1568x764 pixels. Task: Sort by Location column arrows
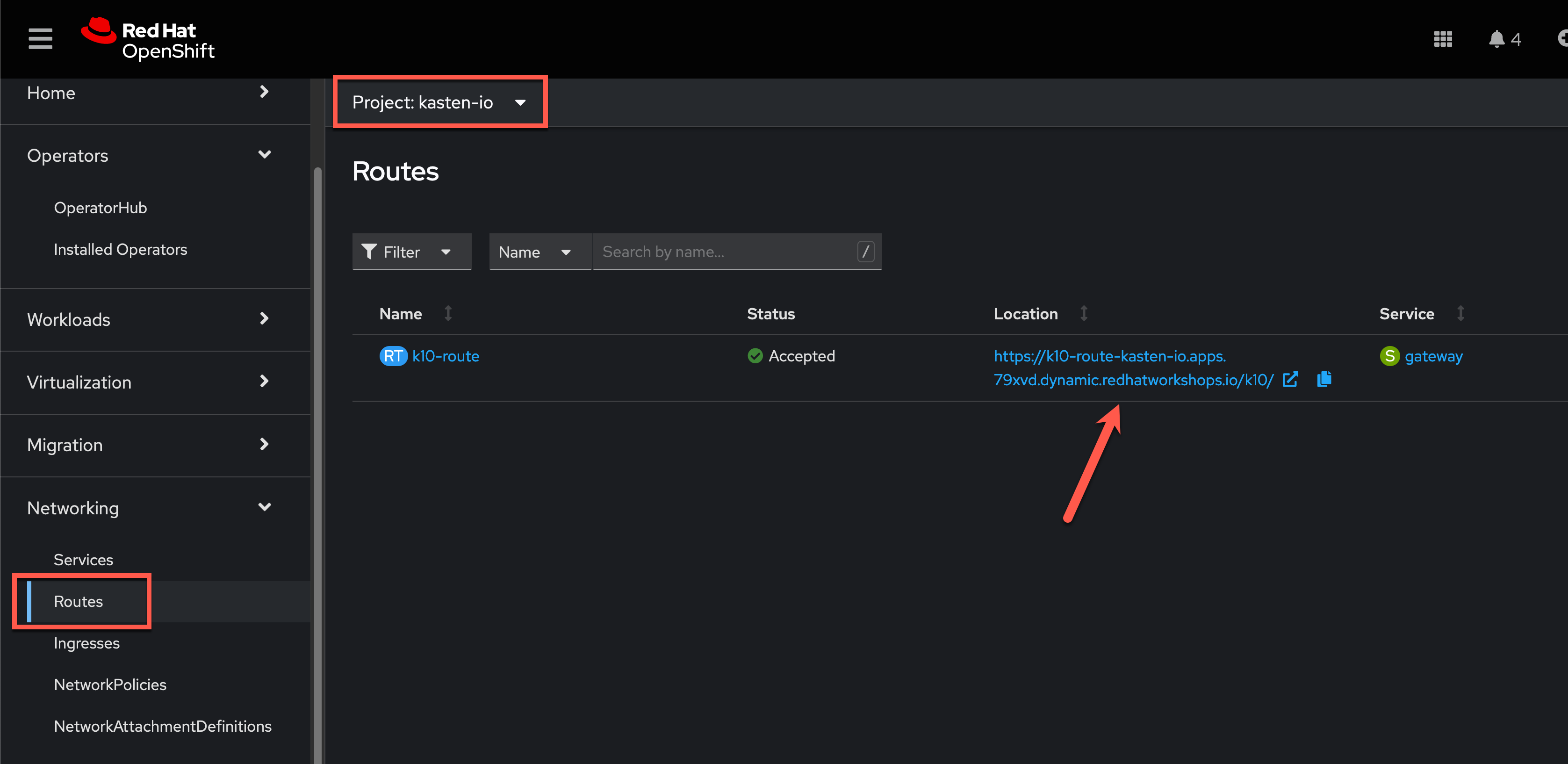click(x=1084, y=314)
